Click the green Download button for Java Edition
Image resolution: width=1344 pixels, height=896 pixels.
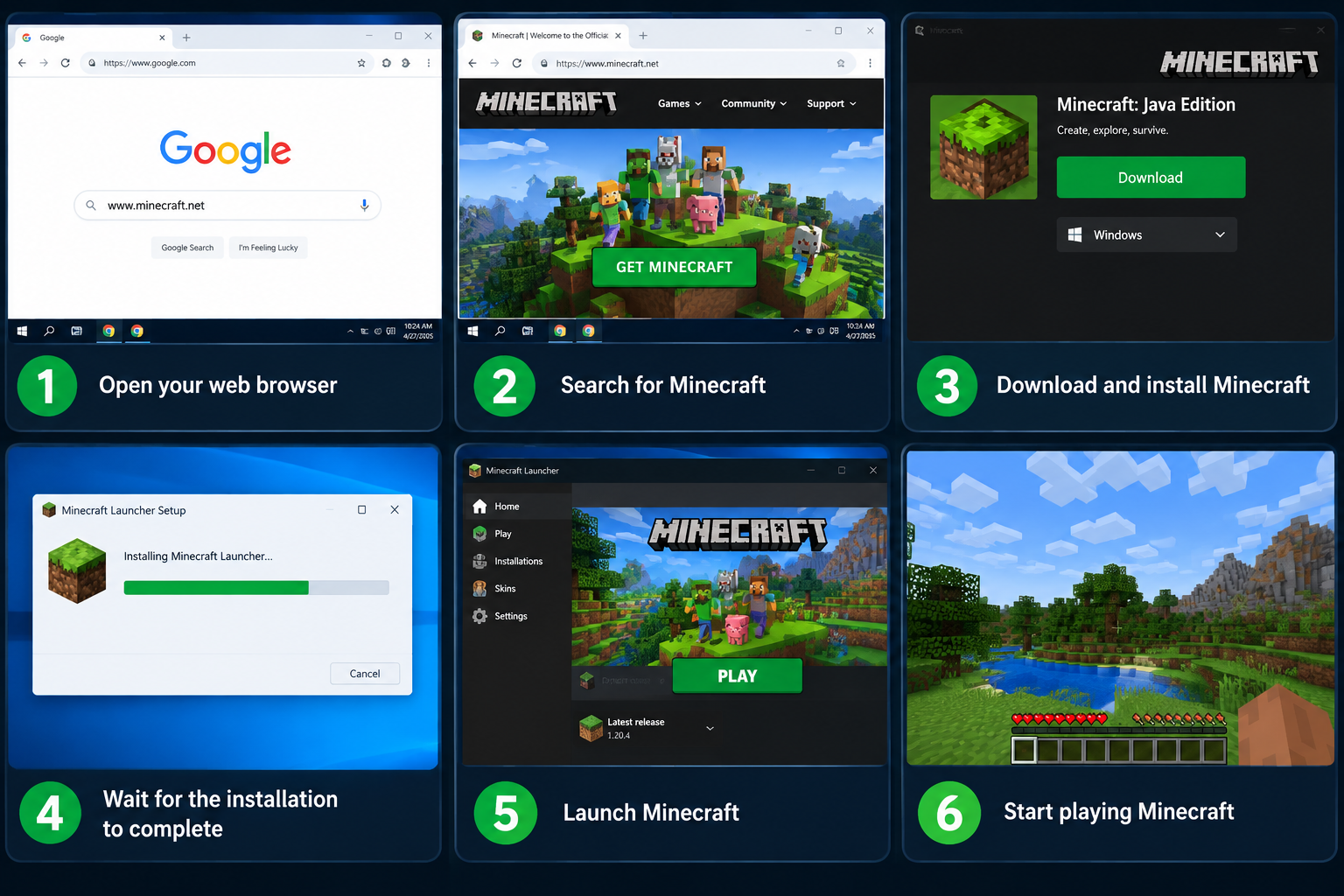(x=1151, y=178)
